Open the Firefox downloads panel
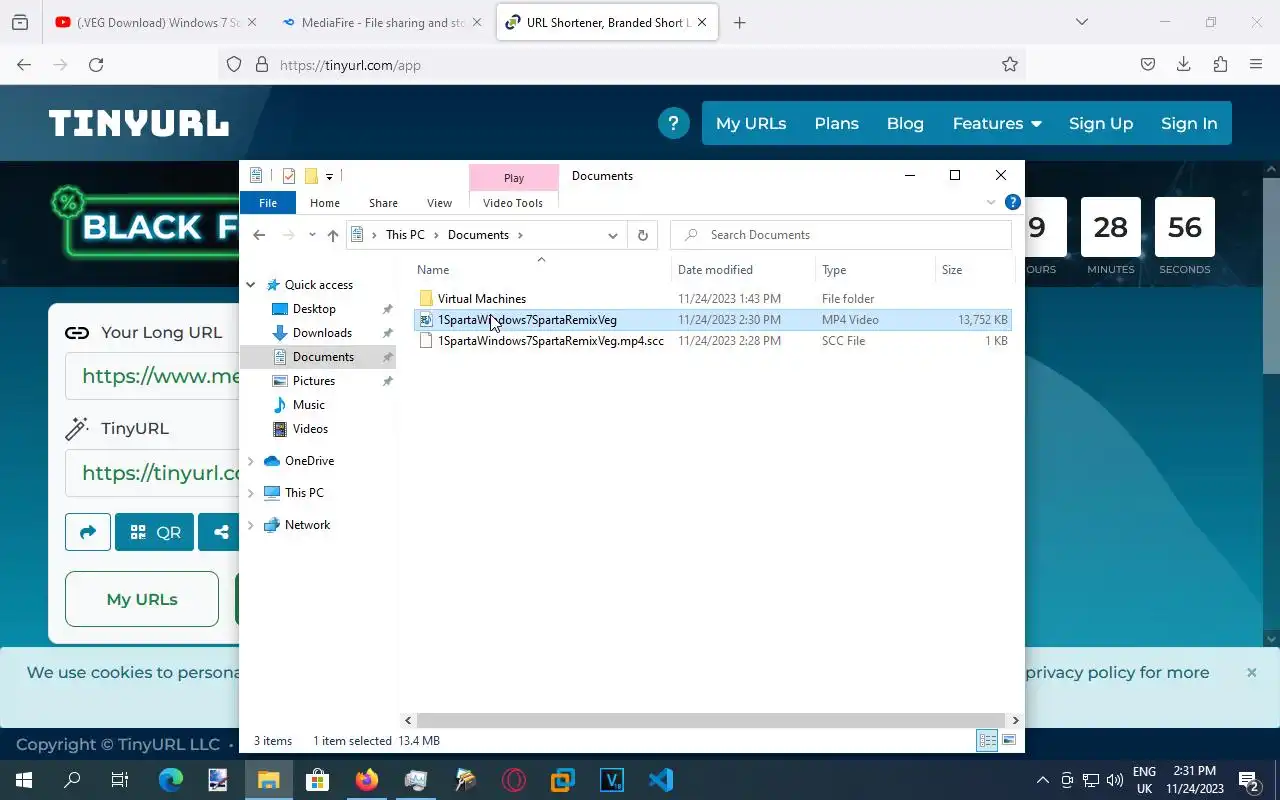 tap(1184, 65)
